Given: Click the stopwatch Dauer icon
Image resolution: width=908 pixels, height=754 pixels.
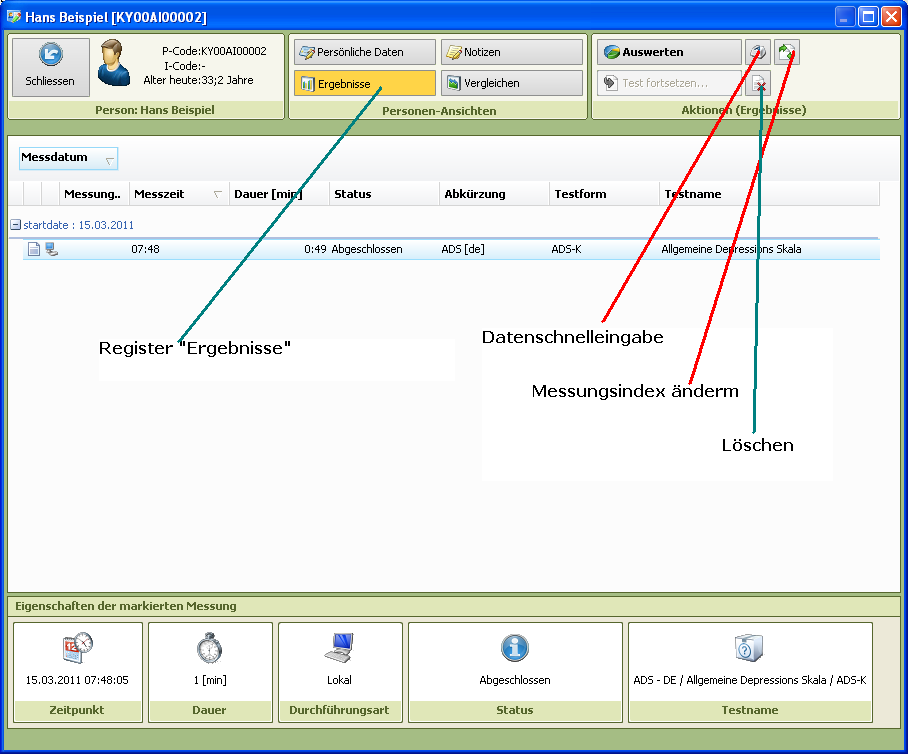Looking at the screenshot, I should [210, 648].
